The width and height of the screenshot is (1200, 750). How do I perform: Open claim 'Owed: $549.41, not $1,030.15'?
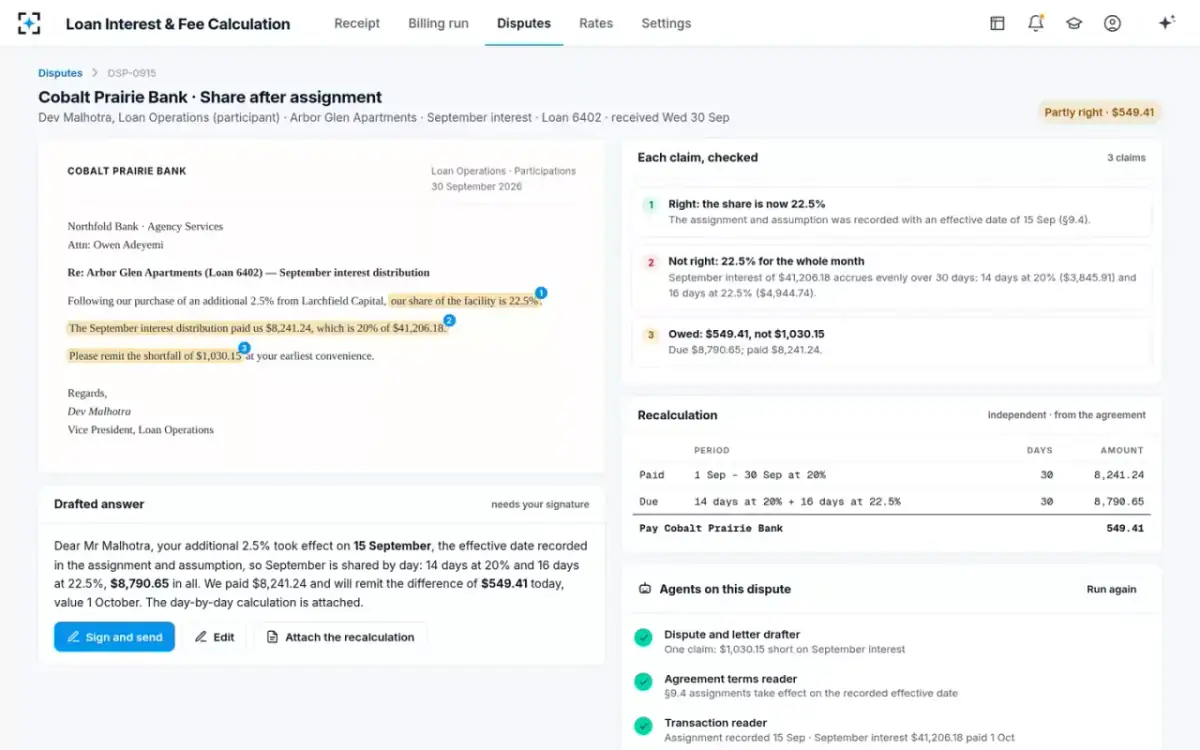tap(891, 342)
